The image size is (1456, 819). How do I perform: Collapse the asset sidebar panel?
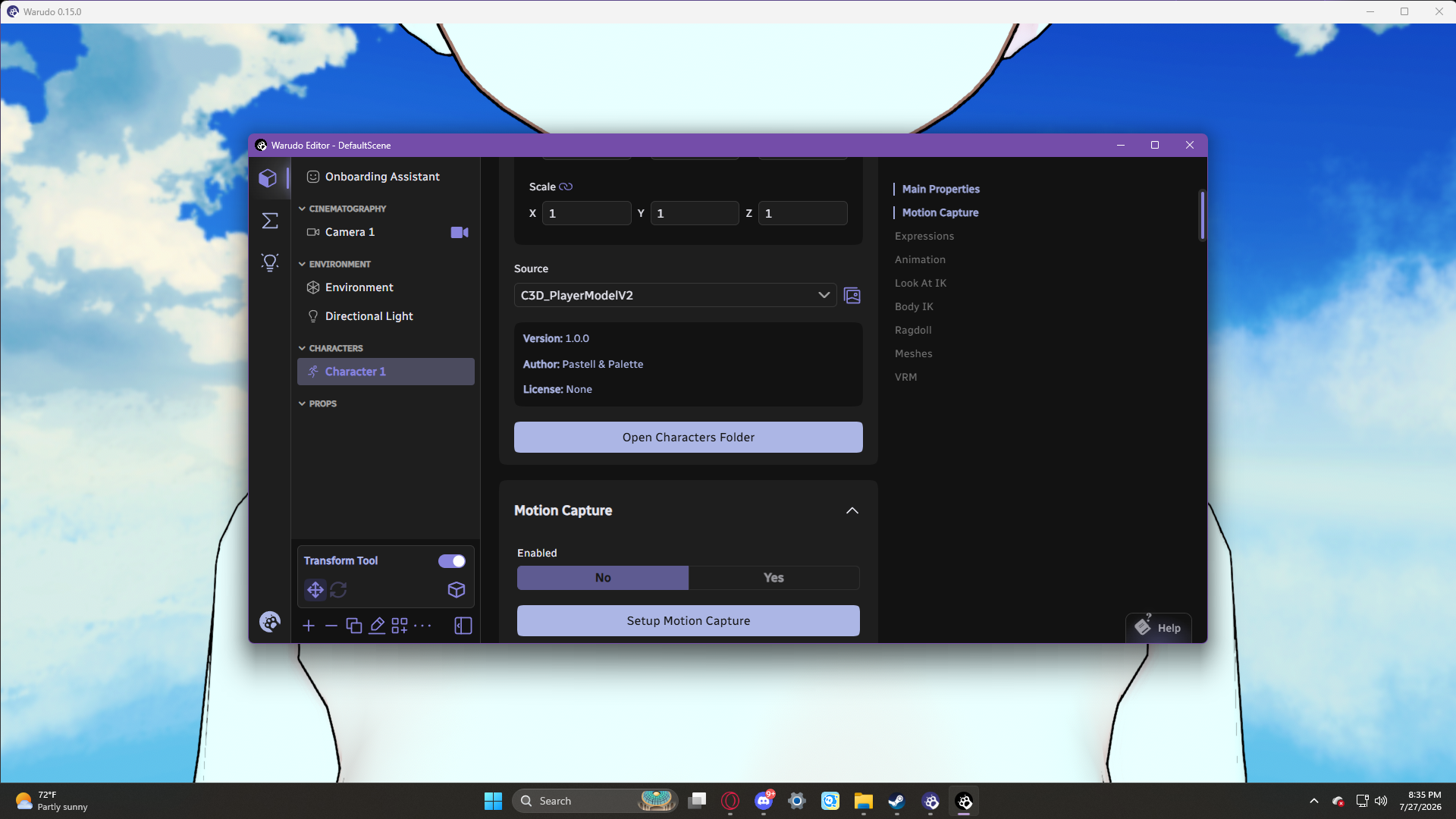point(463,626)
